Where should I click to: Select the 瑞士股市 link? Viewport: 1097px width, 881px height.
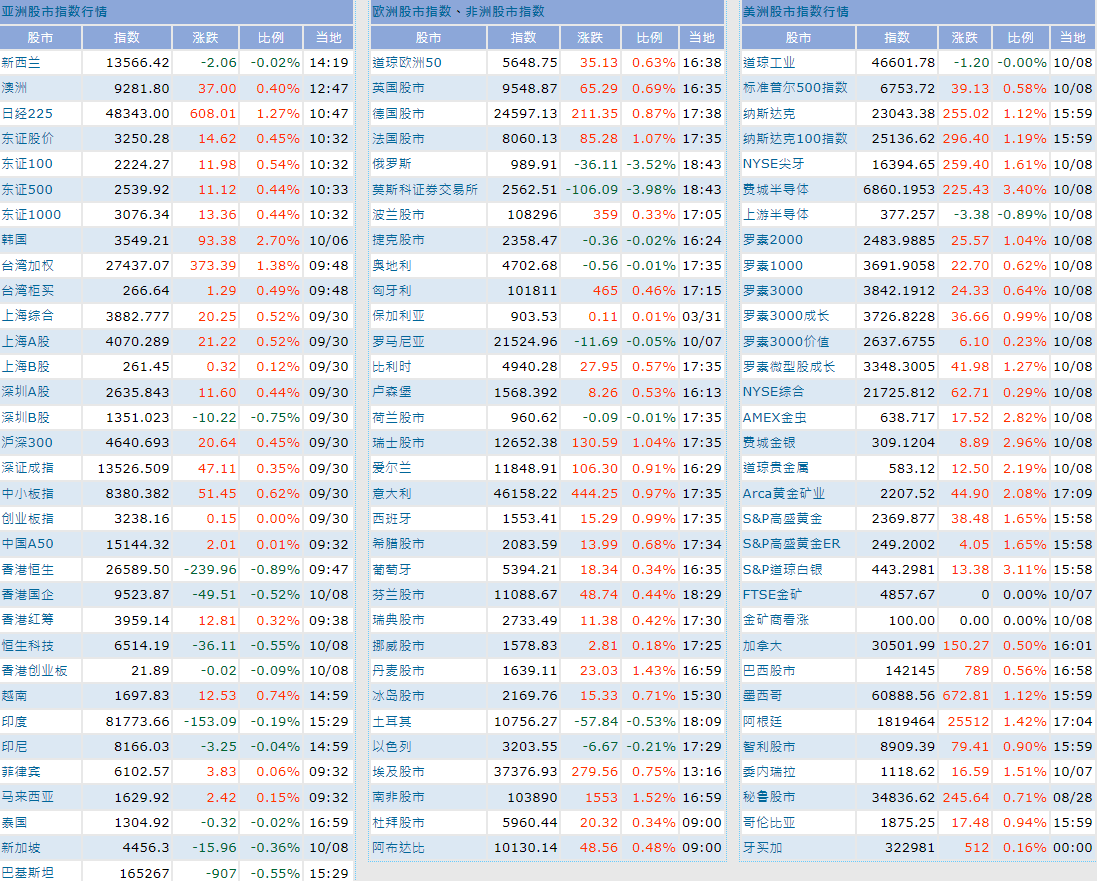point(398,442)
